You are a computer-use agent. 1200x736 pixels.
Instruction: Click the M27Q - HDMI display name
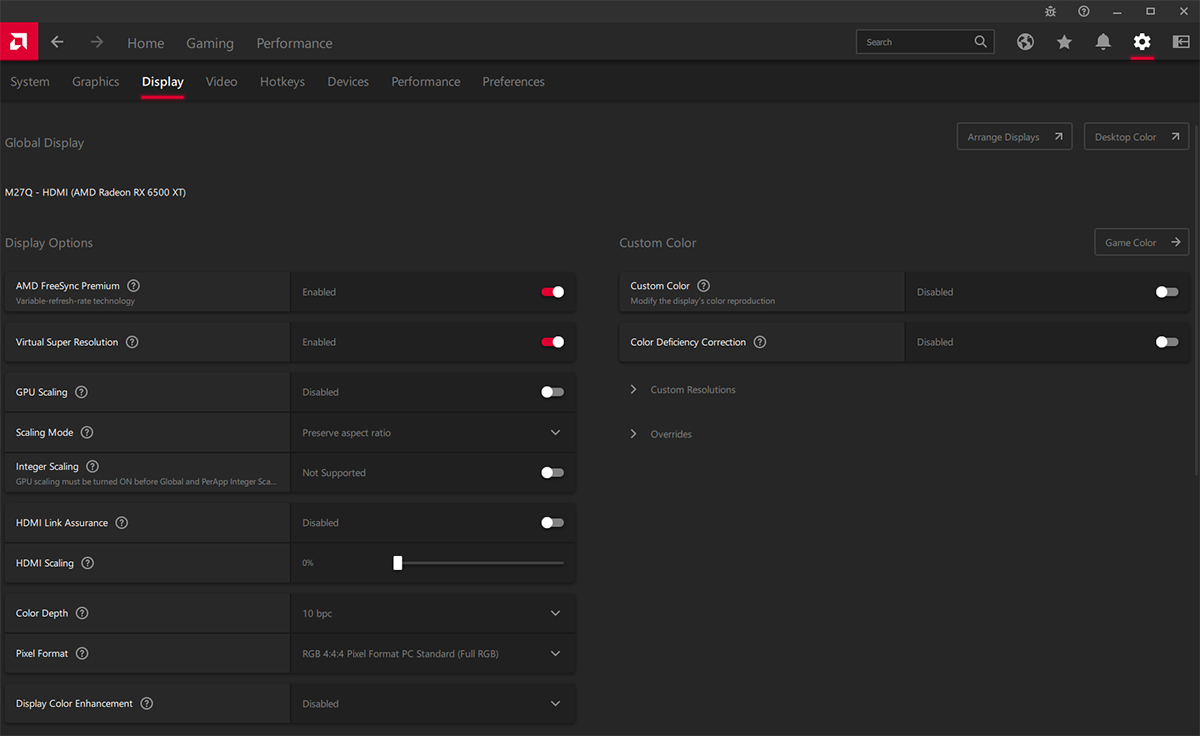[x=95, y=192]
